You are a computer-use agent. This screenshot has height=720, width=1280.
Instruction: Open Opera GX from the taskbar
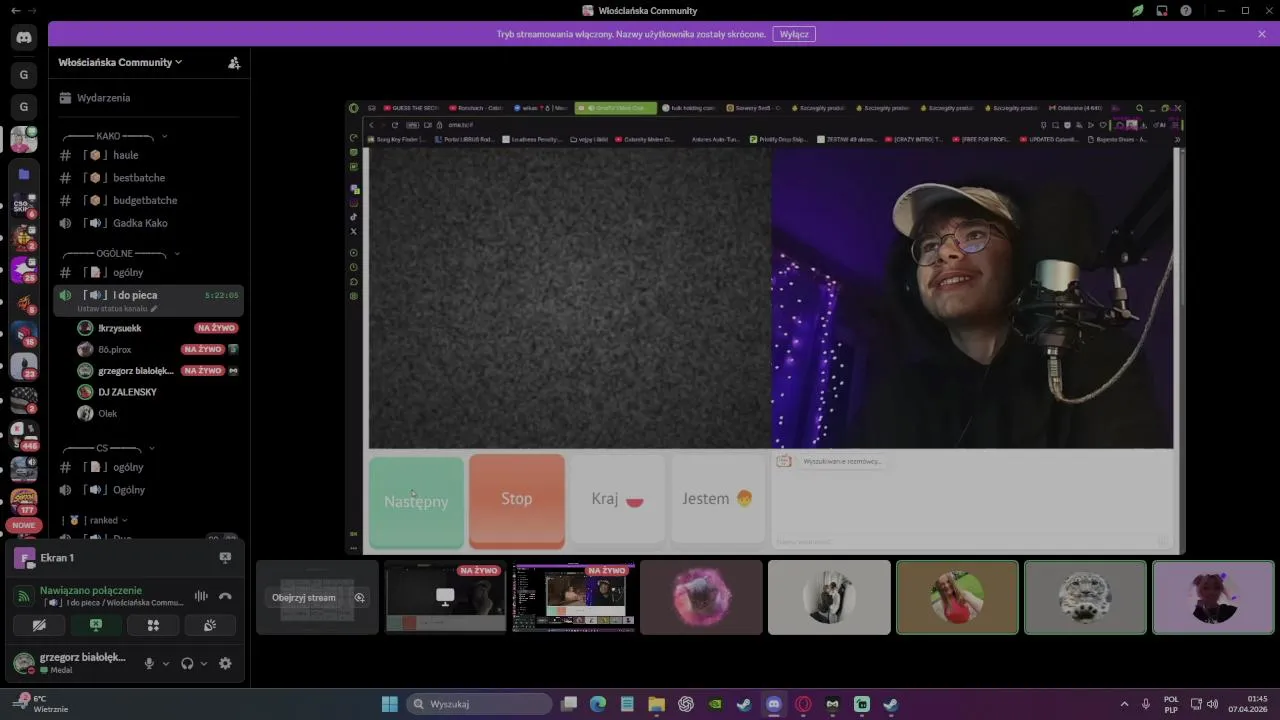coord(803,704)
